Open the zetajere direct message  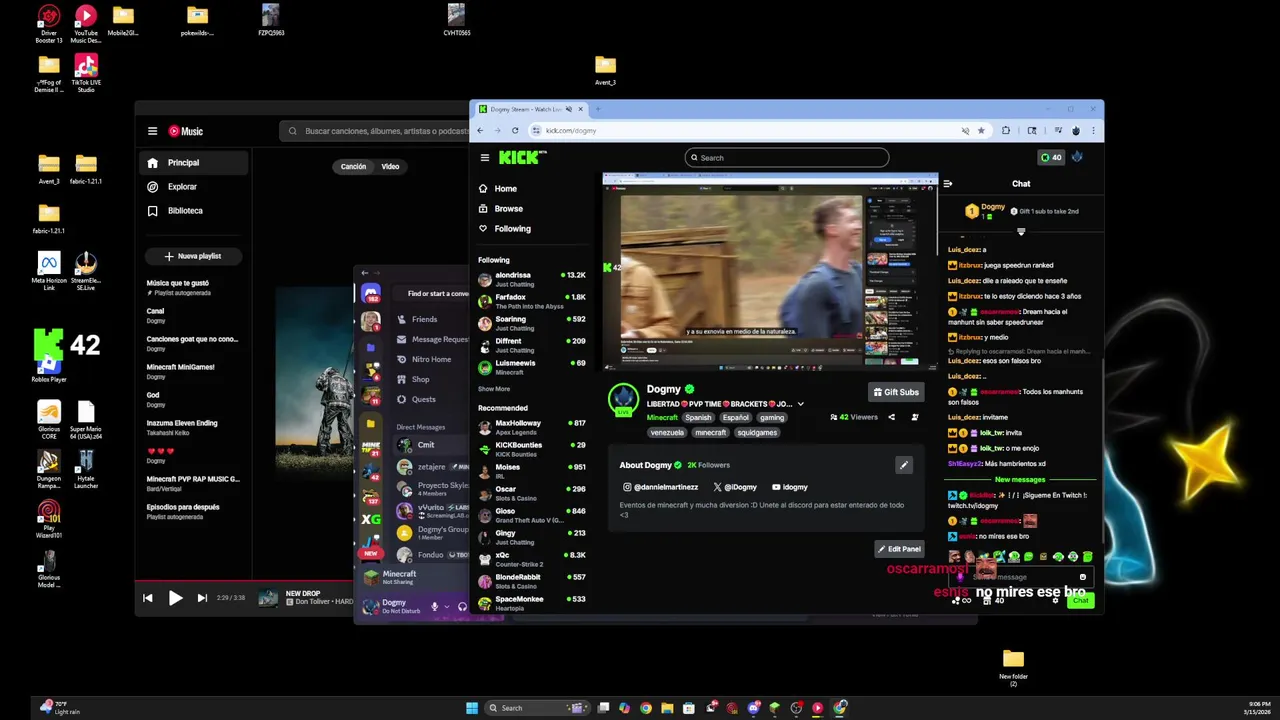[430, 466]
